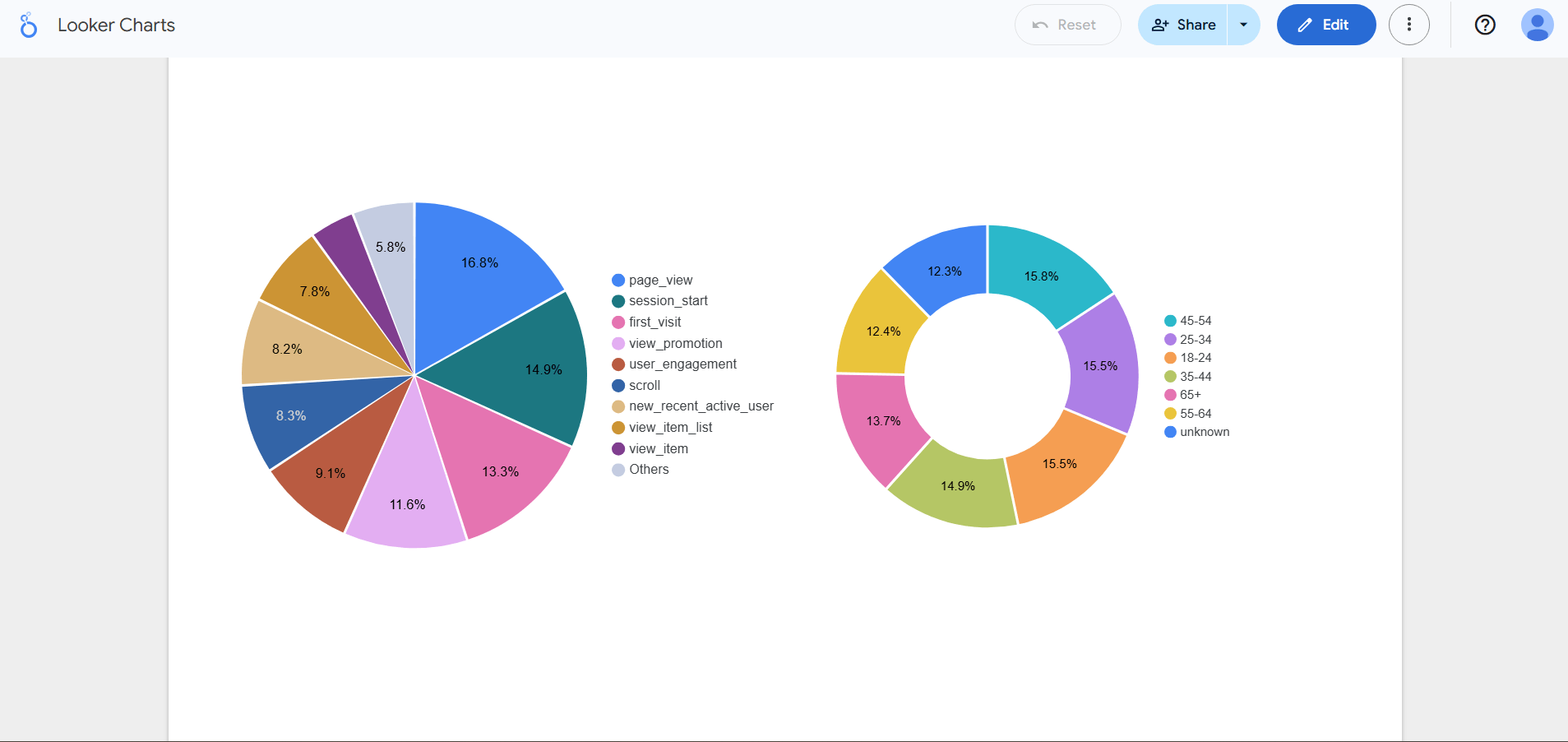1568x742 pixels.
Task: Click the Share button
Action: (1182, 25)
